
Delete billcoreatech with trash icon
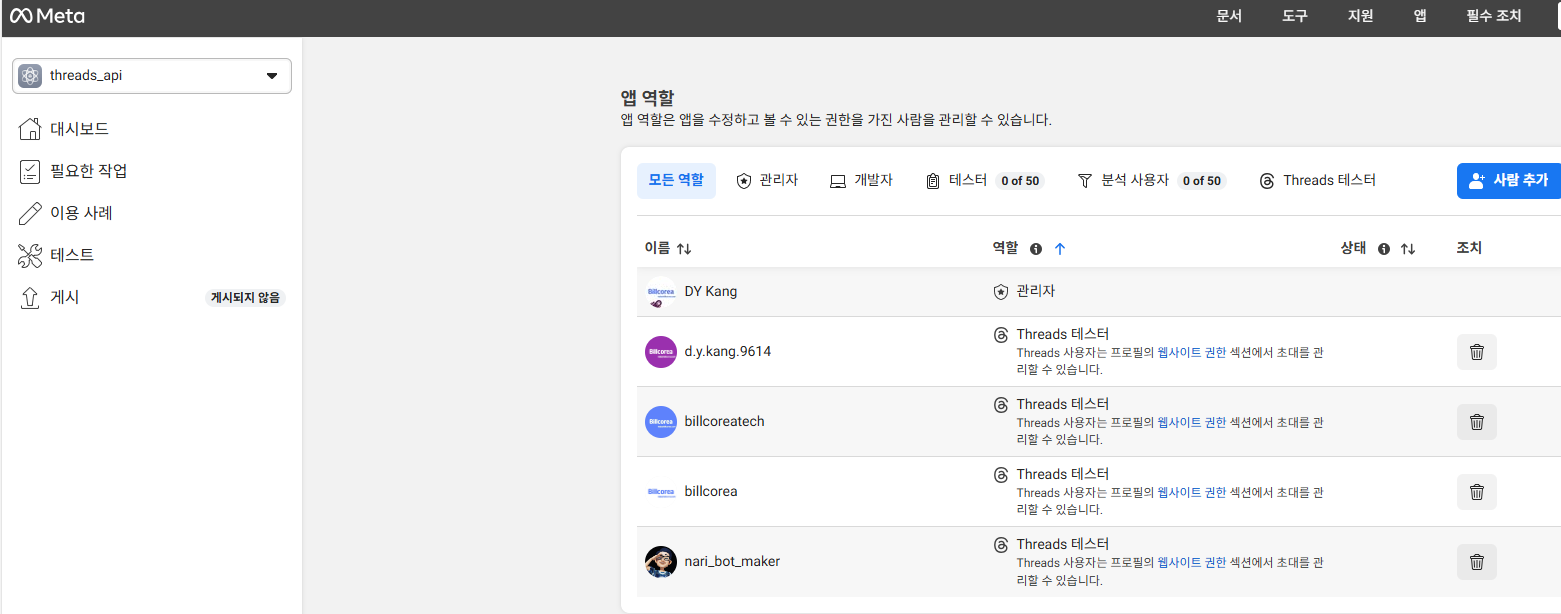coord(1476,422)
